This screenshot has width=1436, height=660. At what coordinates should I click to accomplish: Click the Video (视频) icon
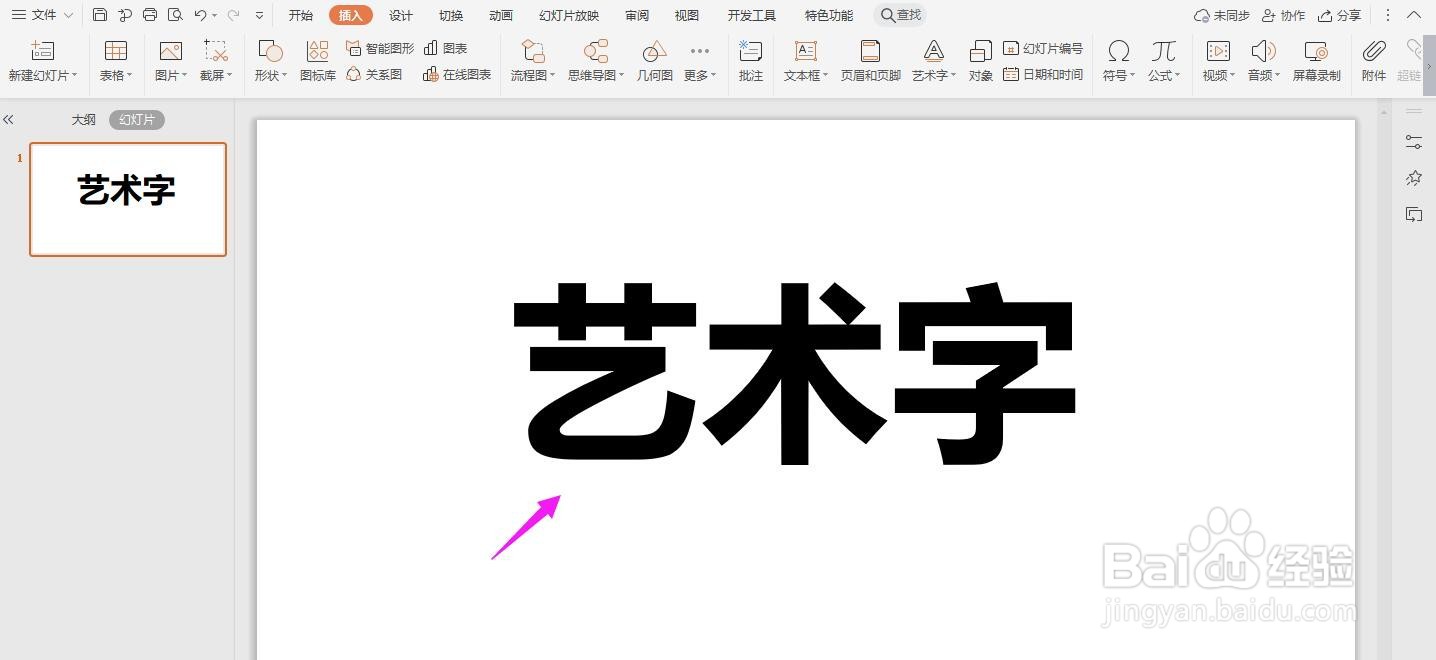point(1218,51)
